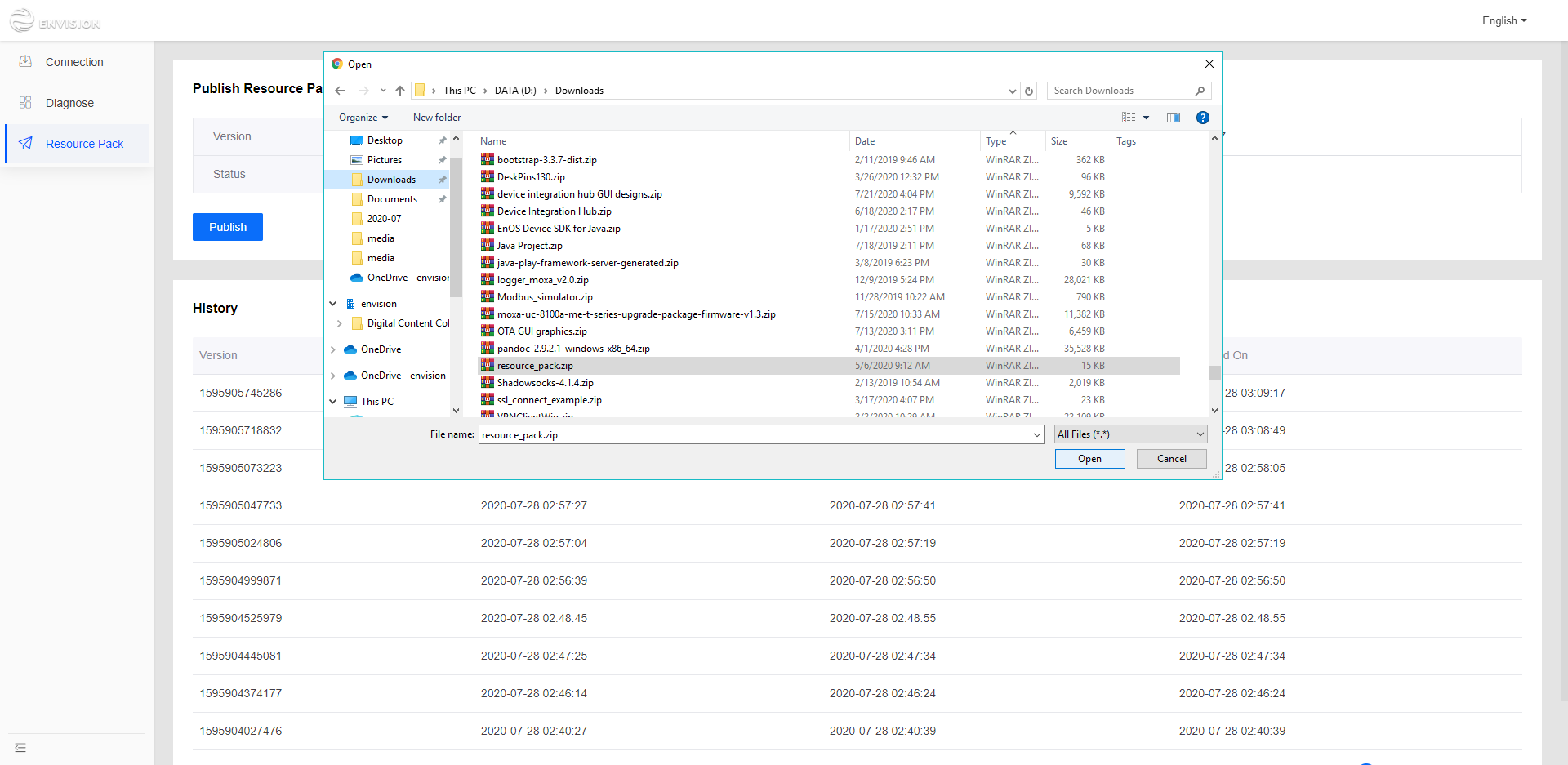This screenshot has height=765, width=1568.
Task: Open the English language dropdown
Action: 1504,20
